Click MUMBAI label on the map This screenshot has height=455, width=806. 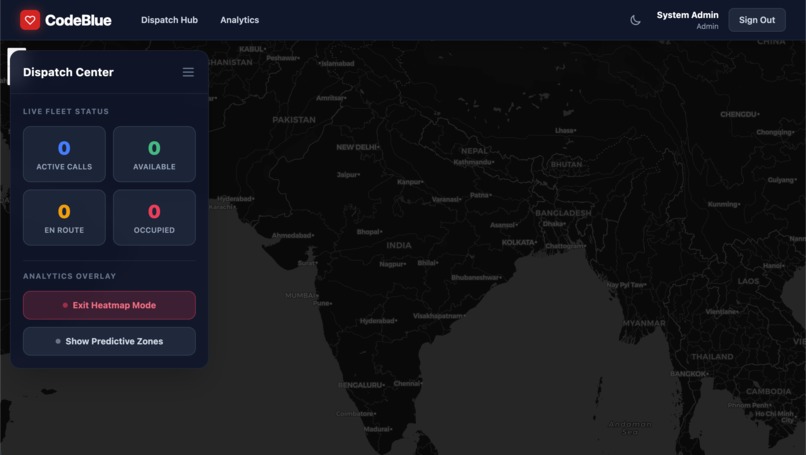tap(301, 295)
